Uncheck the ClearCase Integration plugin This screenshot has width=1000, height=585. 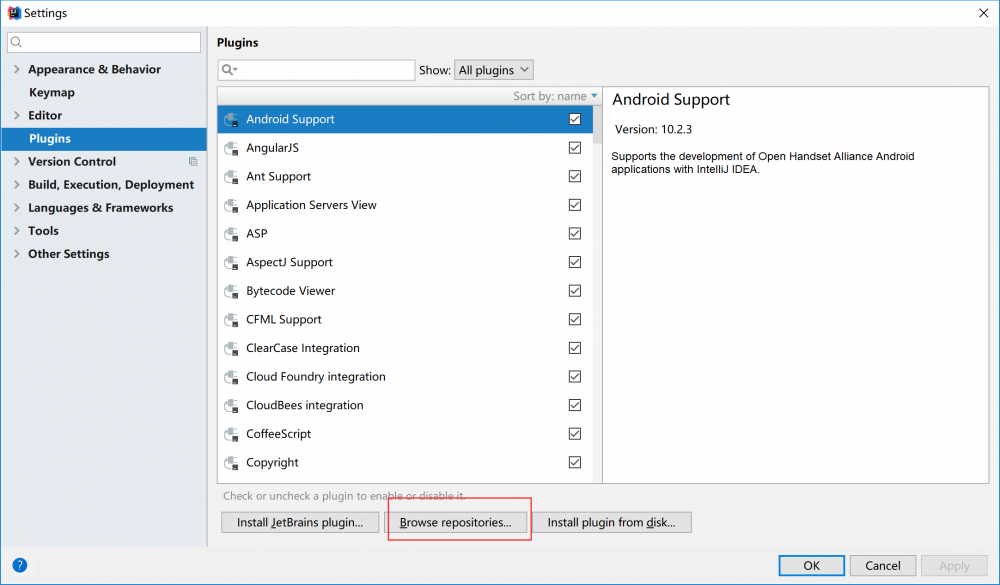(575, 349)
